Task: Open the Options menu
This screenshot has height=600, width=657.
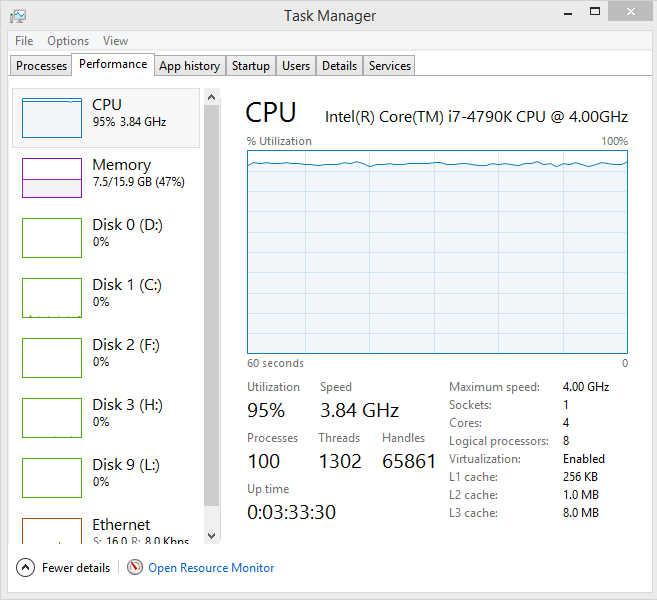Action: [68, 41]
